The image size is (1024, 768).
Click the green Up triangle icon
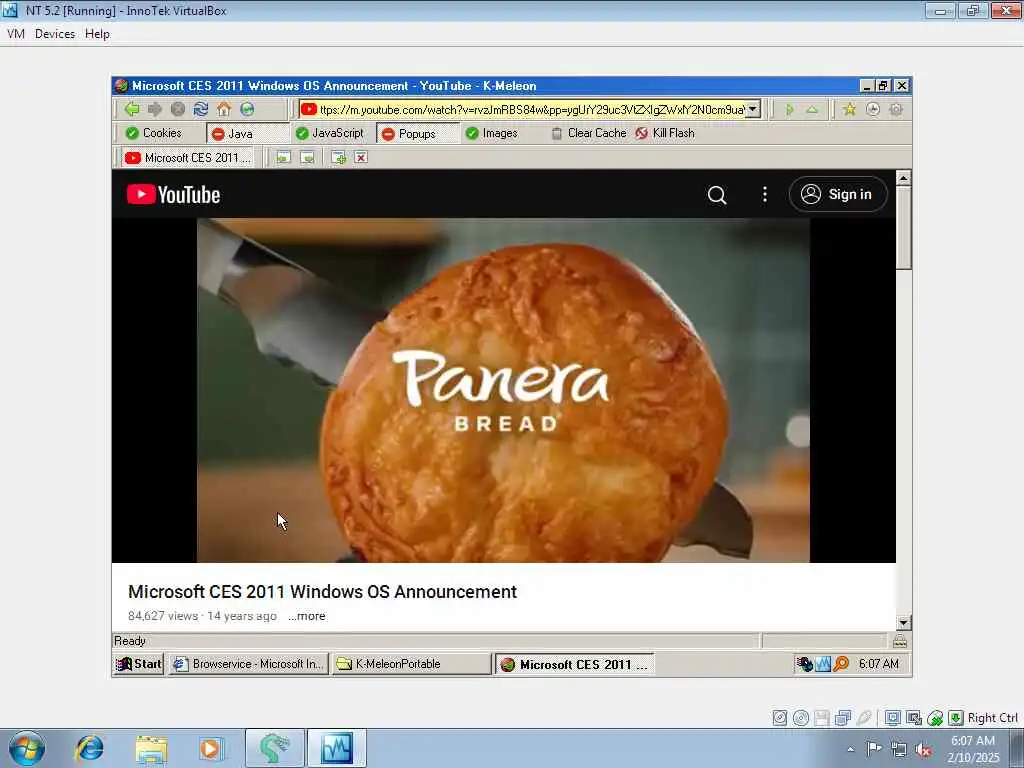coord(812,109)
